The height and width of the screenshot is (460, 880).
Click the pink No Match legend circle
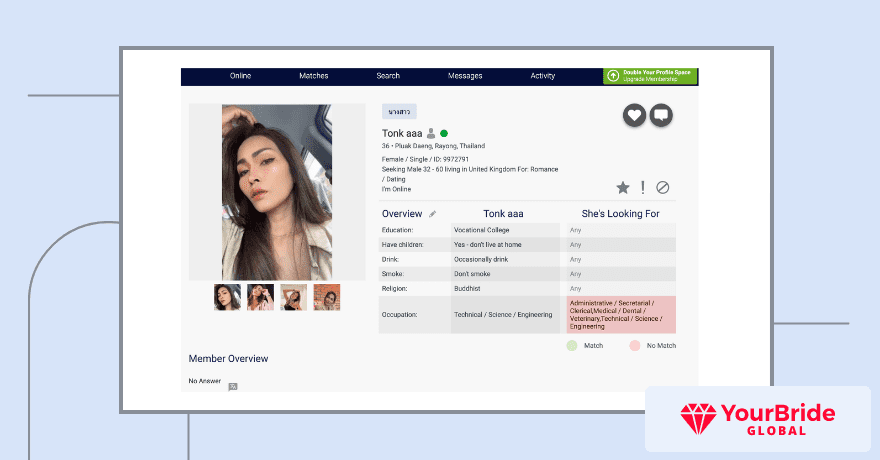coord(635,346)
